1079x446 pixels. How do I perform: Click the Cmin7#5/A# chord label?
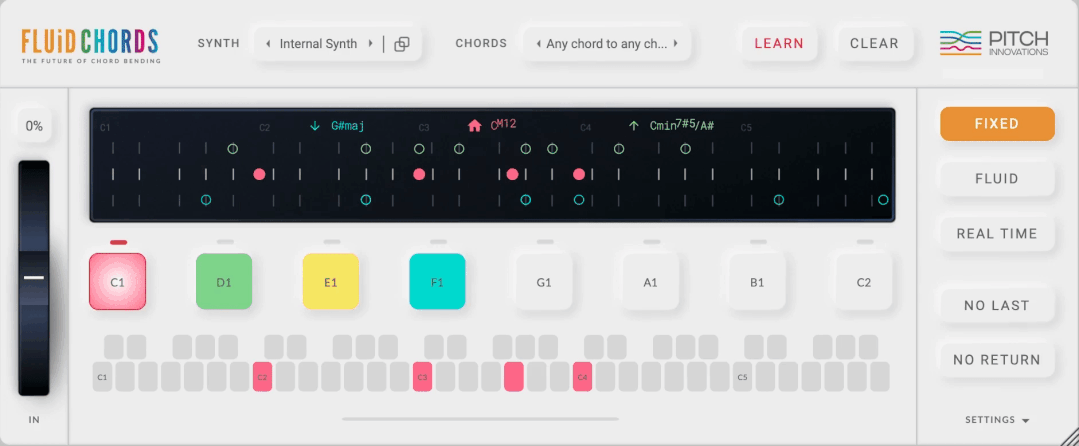[x=682, y=125]
